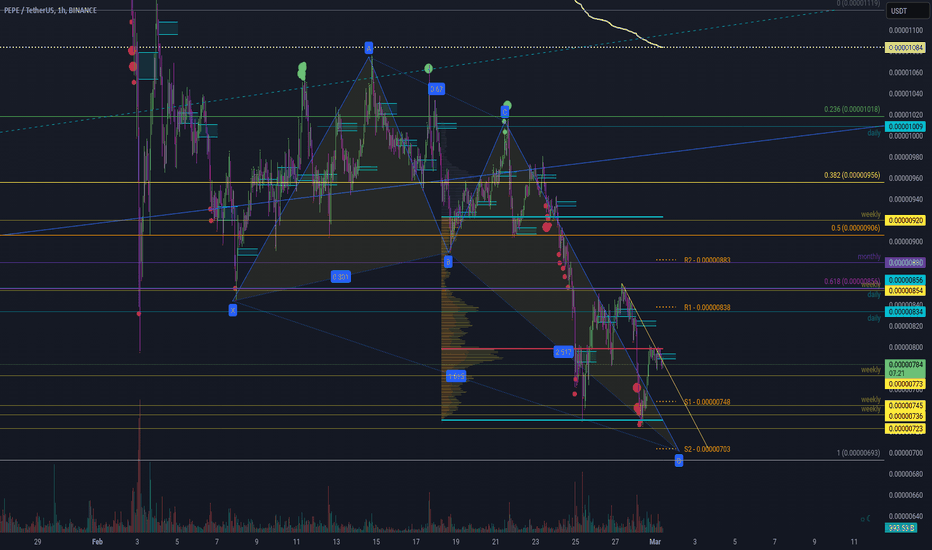
Task: Click pivot label S1 - 0.00000748
Action: tap(707, 403)
